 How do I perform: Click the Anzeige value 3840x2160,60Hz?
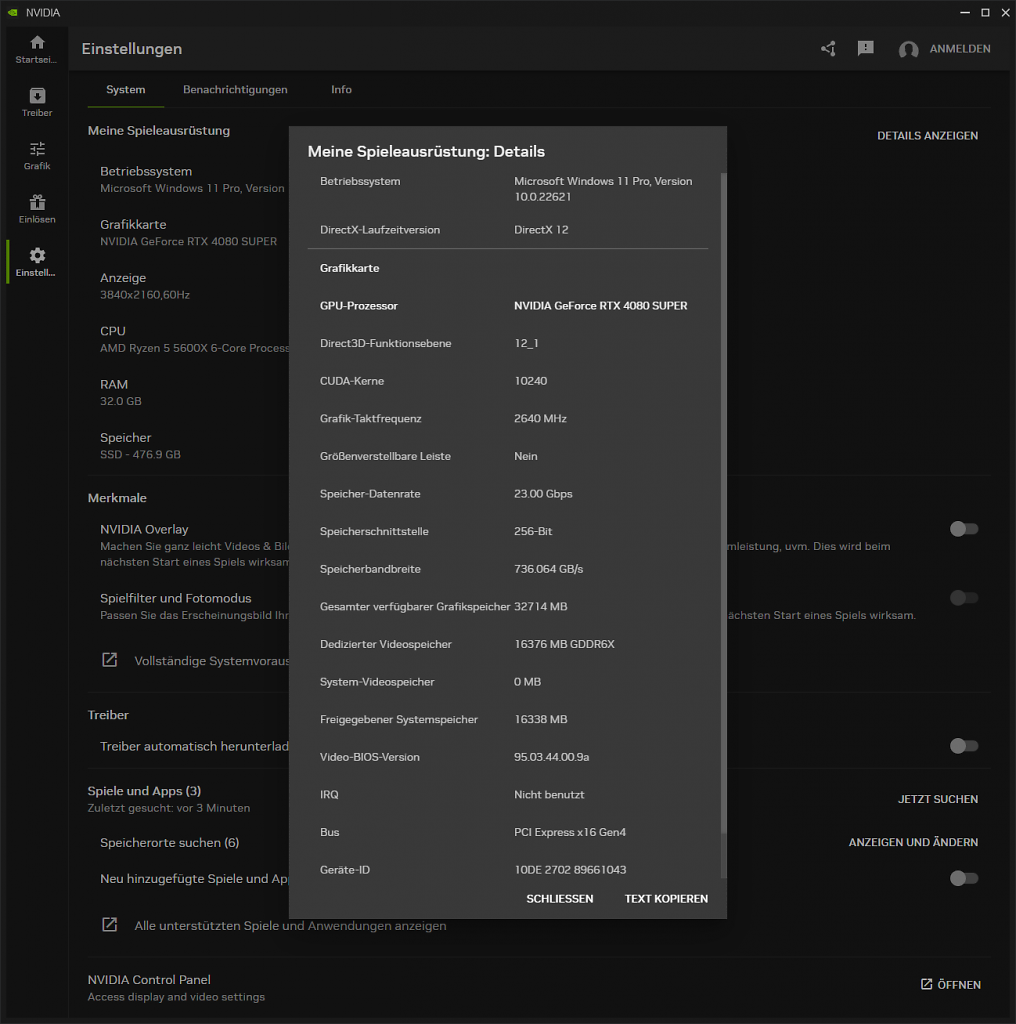click(145, 295)
